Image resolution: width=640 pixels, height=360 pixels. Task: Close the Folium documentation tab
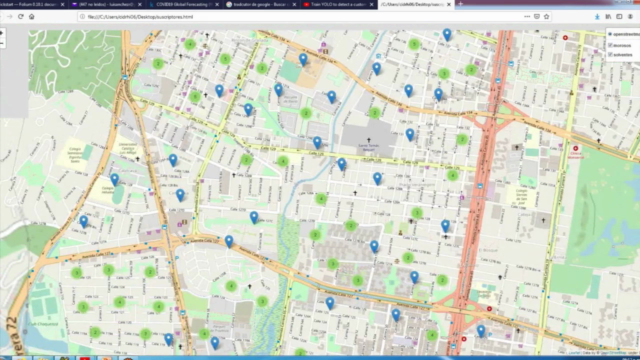62,4
